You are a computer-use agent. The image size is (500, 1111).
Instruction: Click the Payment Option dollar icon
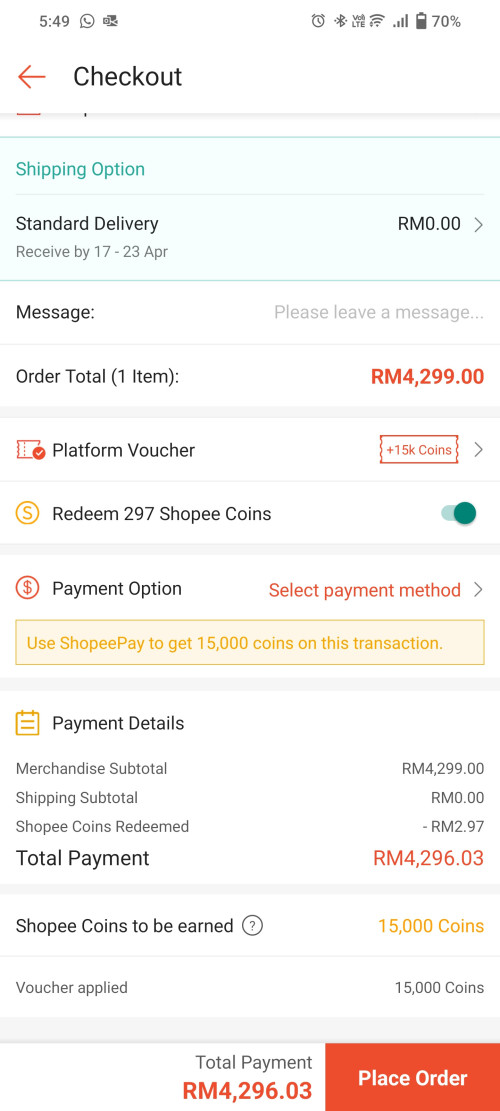[x=27, y=588]
